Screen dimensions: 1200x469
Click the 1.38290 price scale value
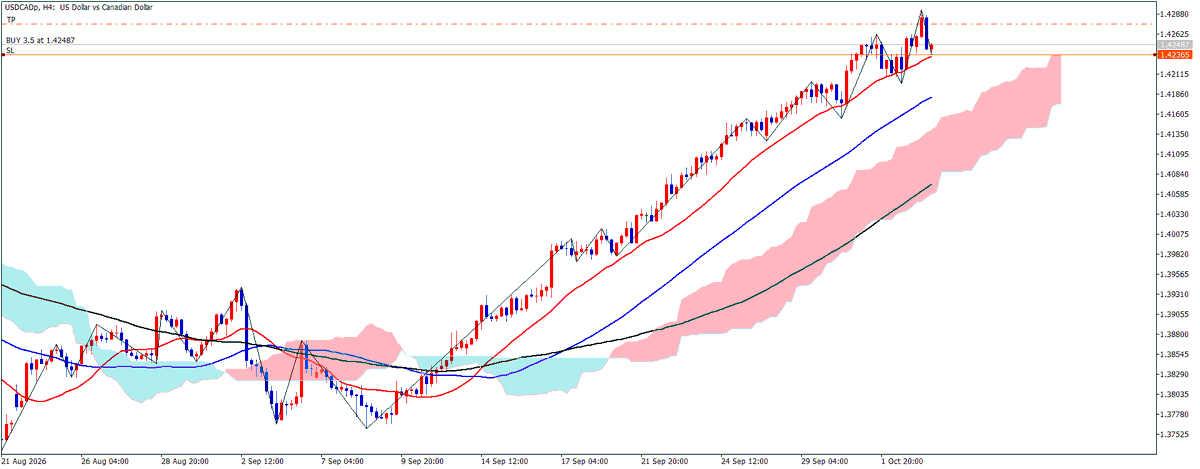pyautogui.click(x=1175, y=374)
